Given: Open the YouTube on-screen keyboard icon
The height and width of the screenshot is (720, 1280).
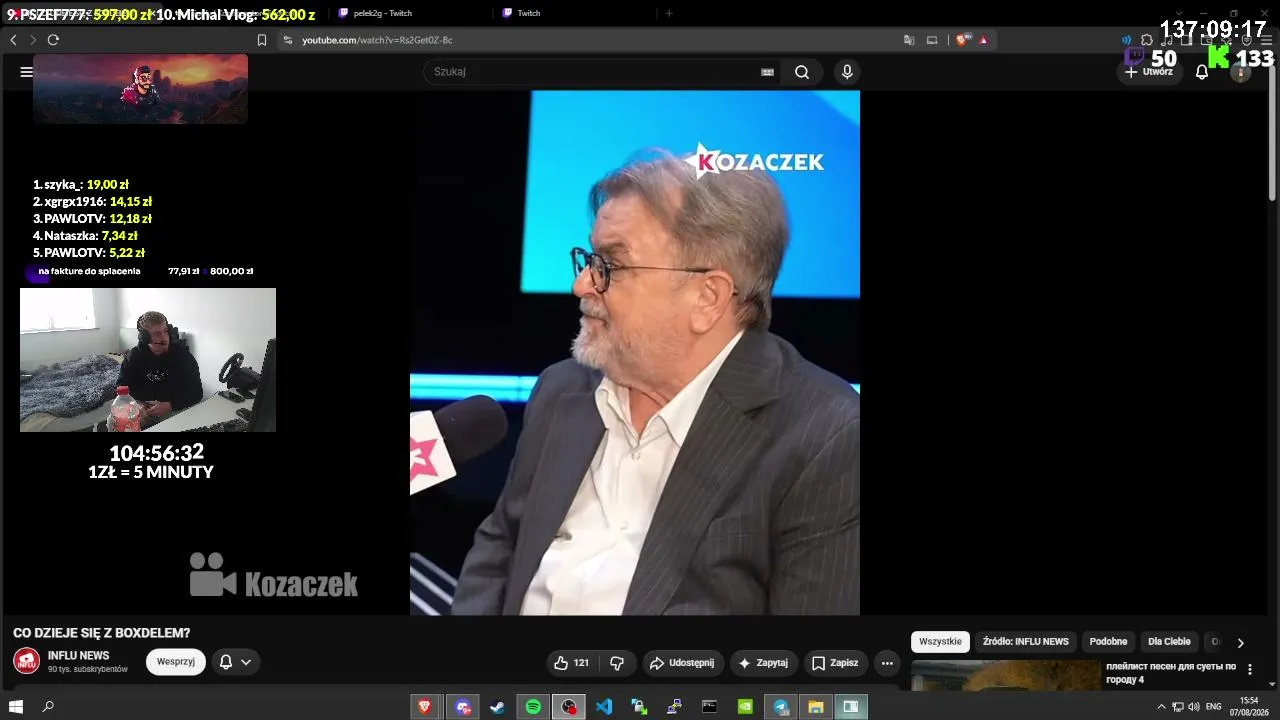Looking at the screenshot, I should (768, 72).
